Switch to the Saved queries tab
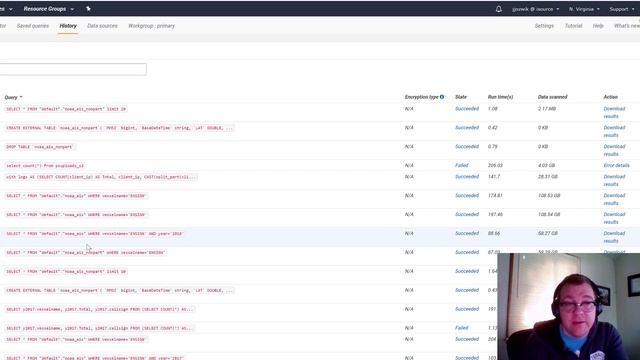 pos(33,26)
